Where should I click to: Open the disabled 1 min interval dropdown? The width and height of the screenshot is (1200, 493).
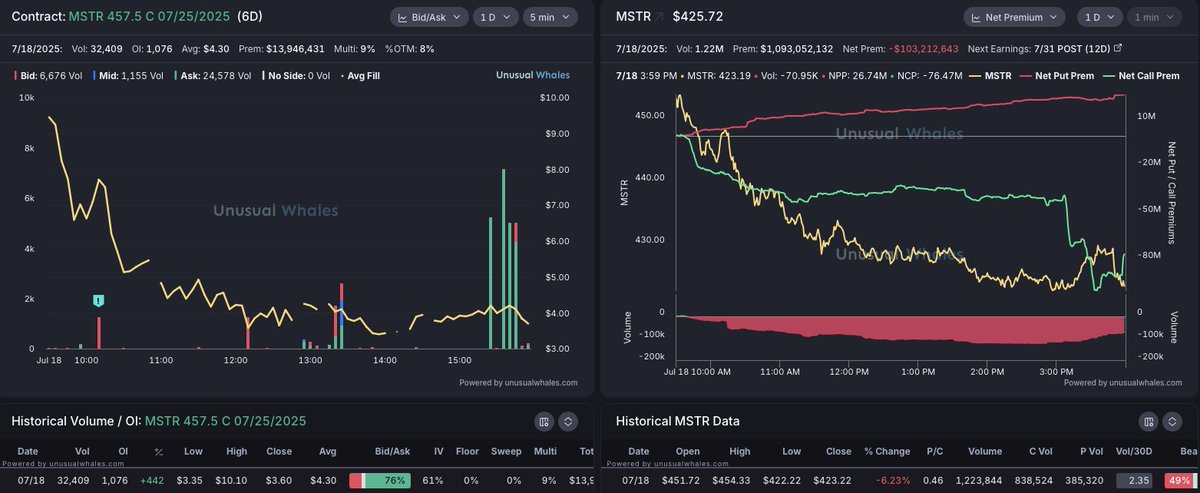(1154, 17)
